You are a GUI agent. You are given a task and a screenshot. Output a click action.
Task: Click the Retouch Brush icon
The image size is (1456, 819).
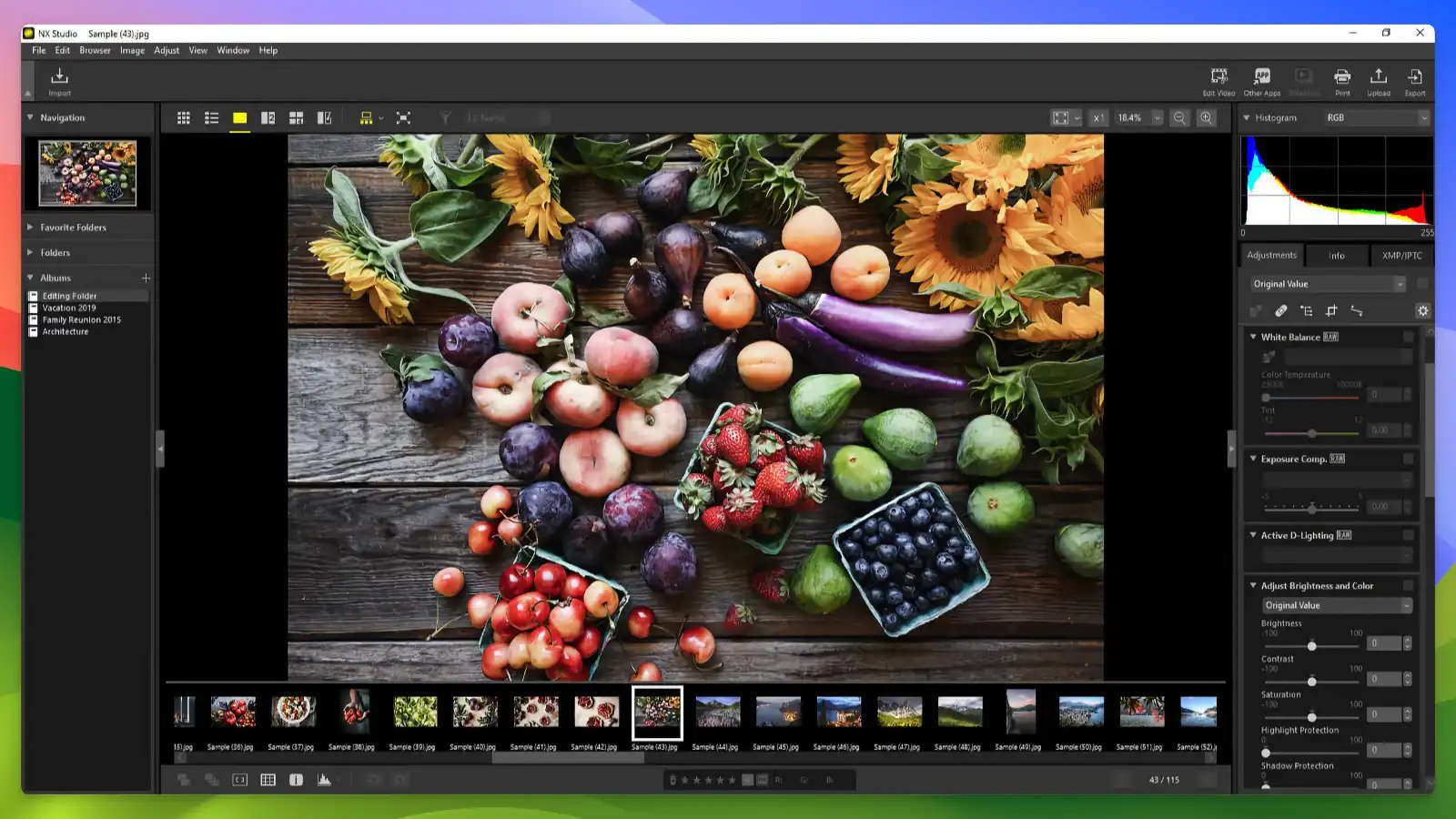[x=1280, y=310]
